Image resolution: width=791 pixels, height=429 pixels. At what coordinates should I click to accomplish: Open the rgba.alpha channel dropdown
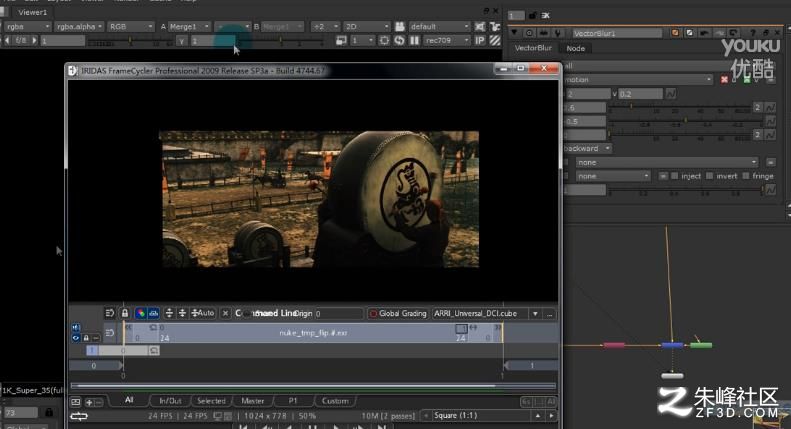79,26
